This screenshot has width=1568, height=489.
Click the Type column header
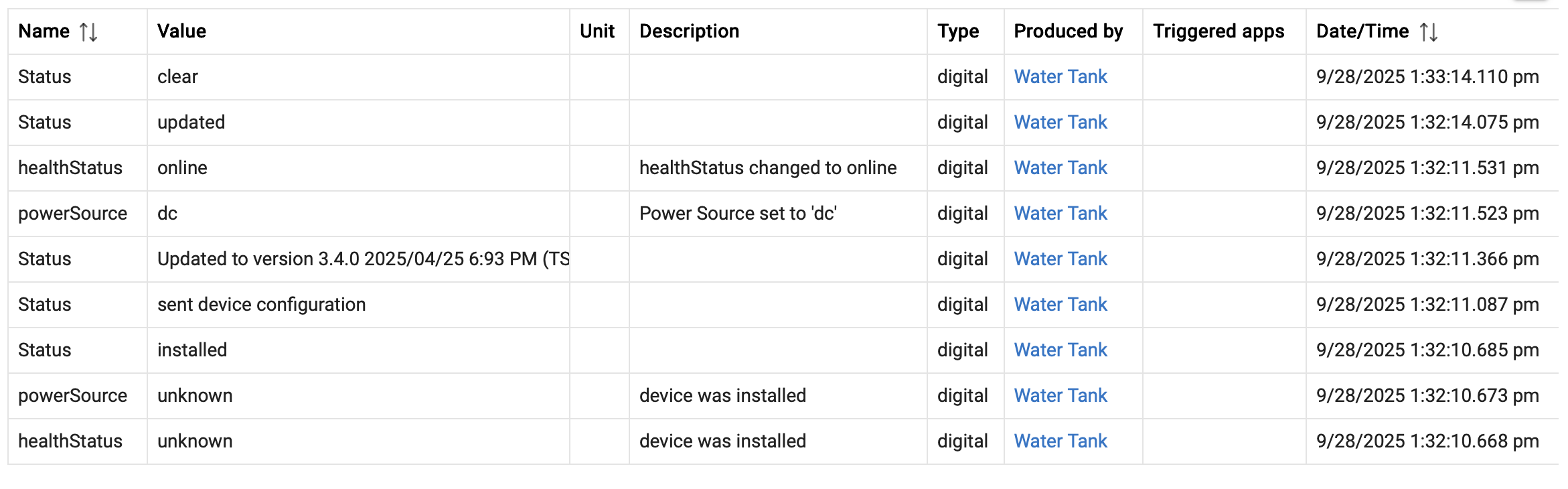click(x=957, y=31)
